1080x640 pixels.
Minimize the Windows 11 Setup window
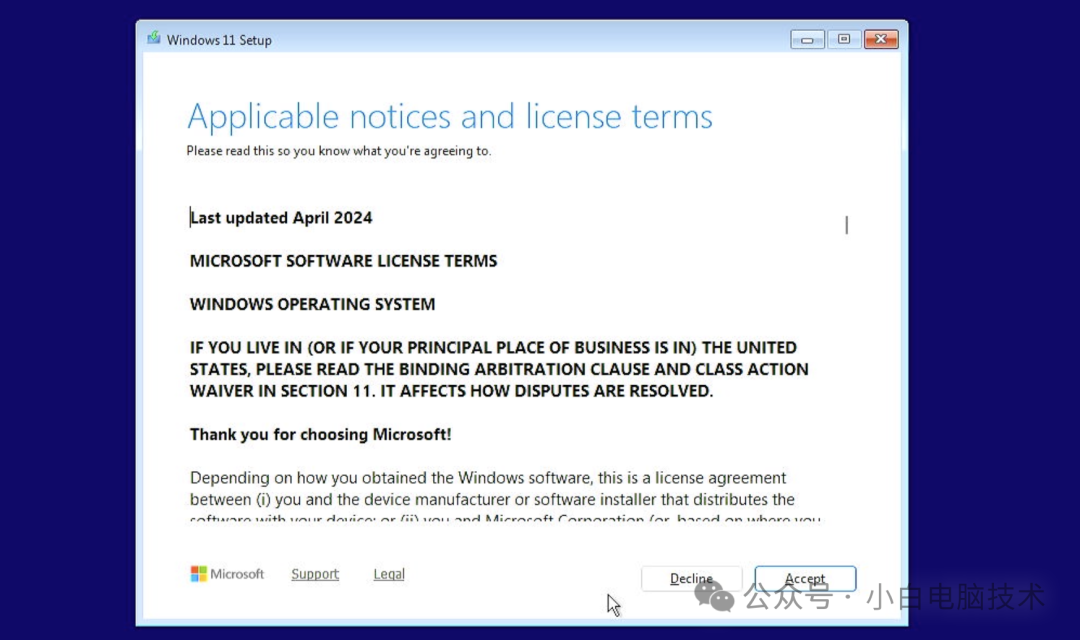click(807, 39)
